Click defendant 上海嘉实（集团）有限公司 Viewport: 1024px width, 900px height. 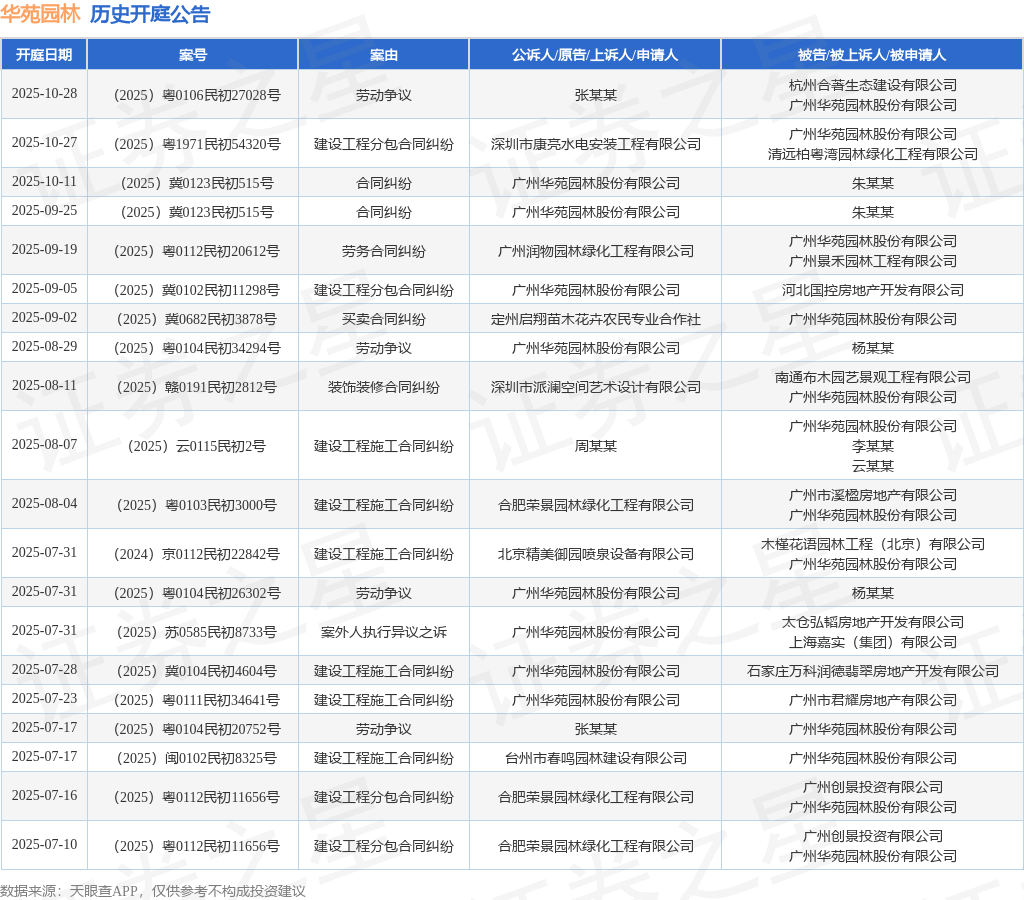pos(872,643)
